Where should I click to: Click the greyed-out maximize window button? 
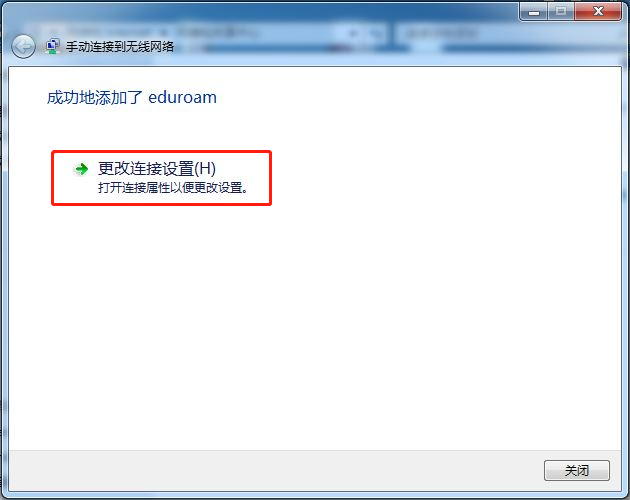tap(561, 11)
